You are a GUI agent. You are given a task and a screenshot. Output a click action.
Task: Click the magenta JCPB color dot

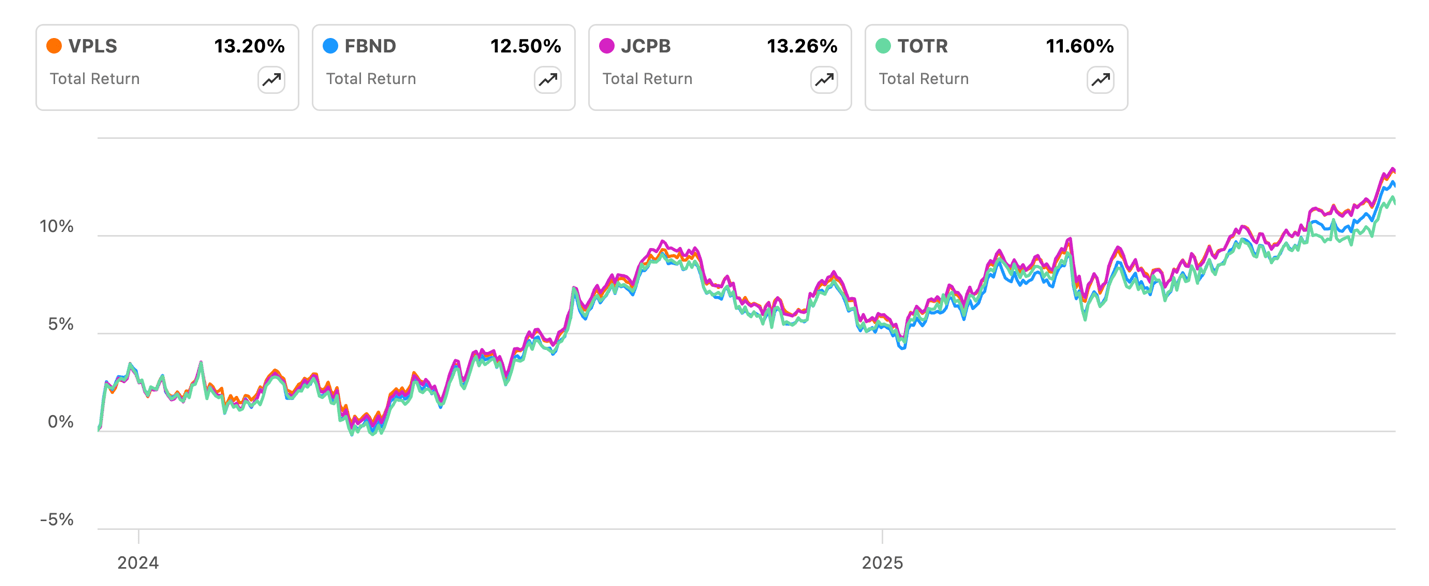tap(607, 46)
